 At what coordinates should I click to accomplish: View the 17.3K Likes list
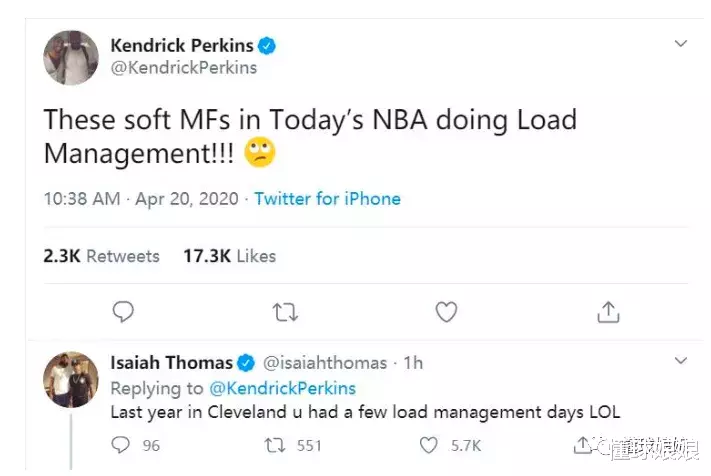(229, 256)
